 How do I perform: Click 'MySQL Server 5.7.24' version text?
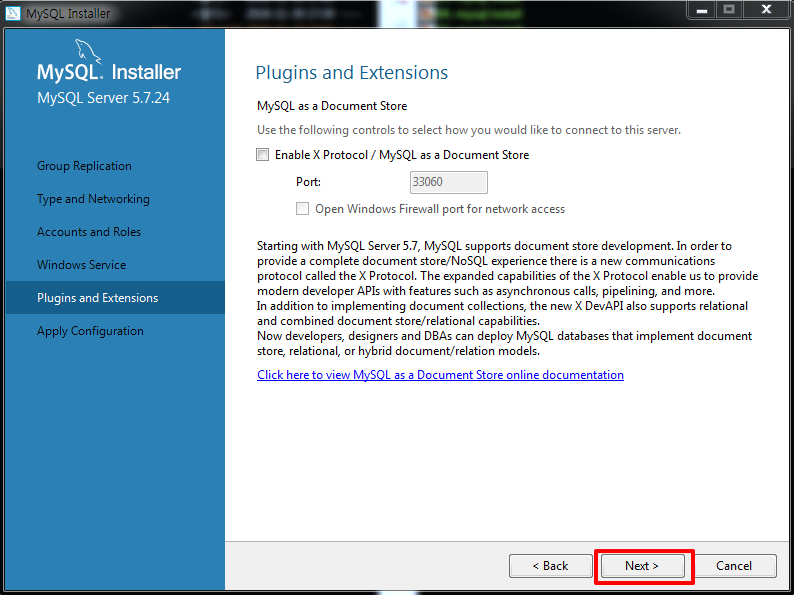[103, 98]
